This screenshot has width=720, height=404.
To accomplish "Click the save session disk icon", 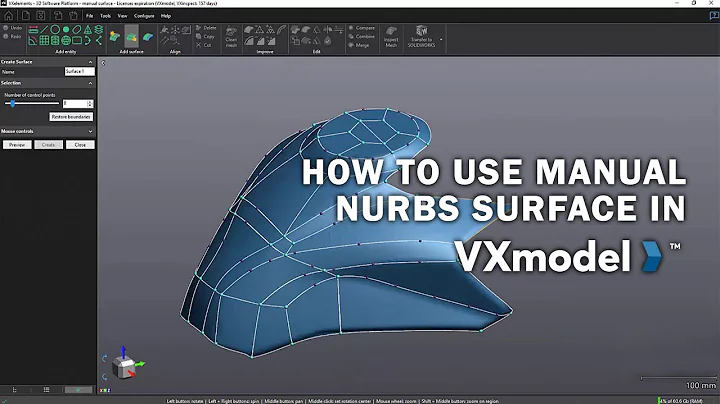I will [x=41, y=16].
